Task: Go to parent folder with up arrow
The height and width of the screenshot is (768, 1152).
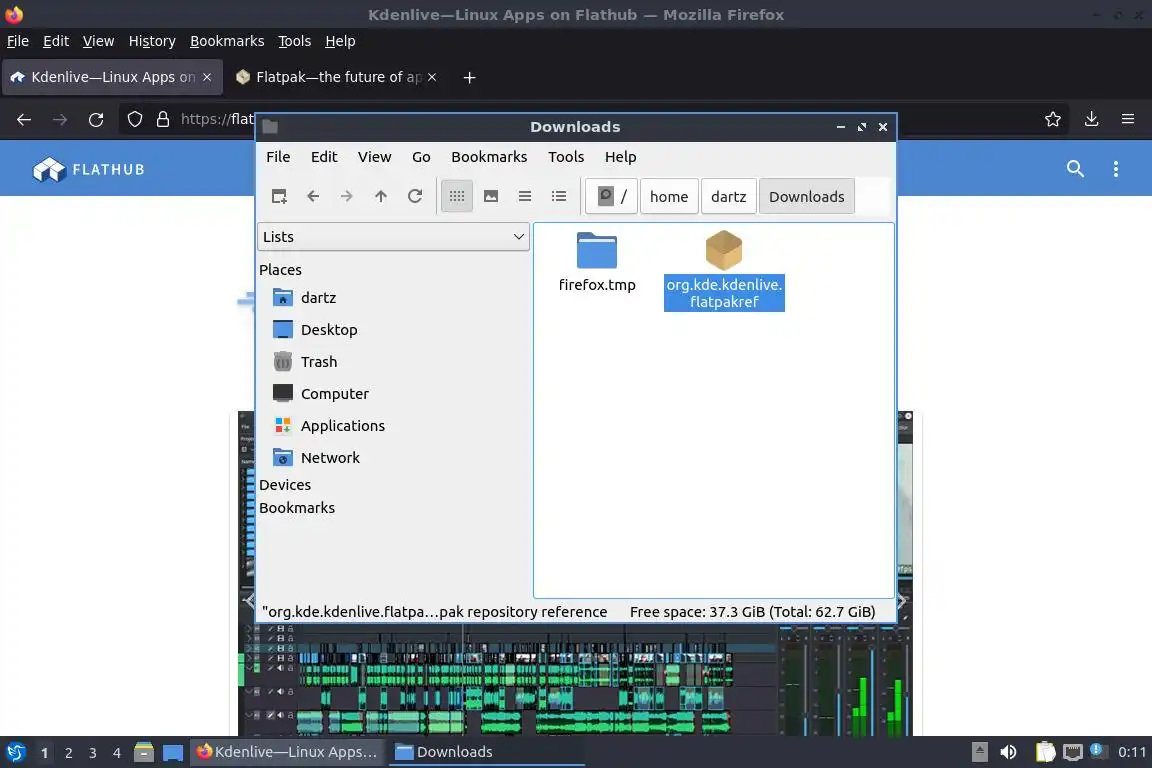Action: (x=381, y=196)
